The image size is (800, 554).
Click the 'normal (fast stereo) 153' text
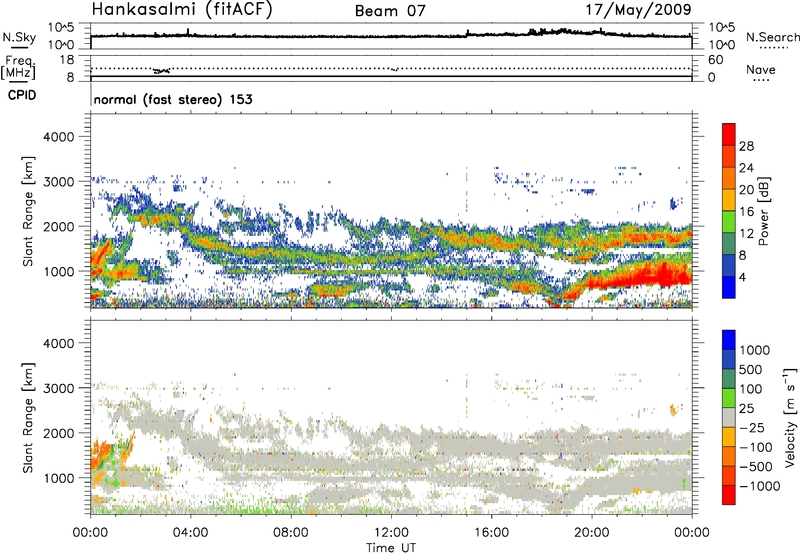pos(173,100)
